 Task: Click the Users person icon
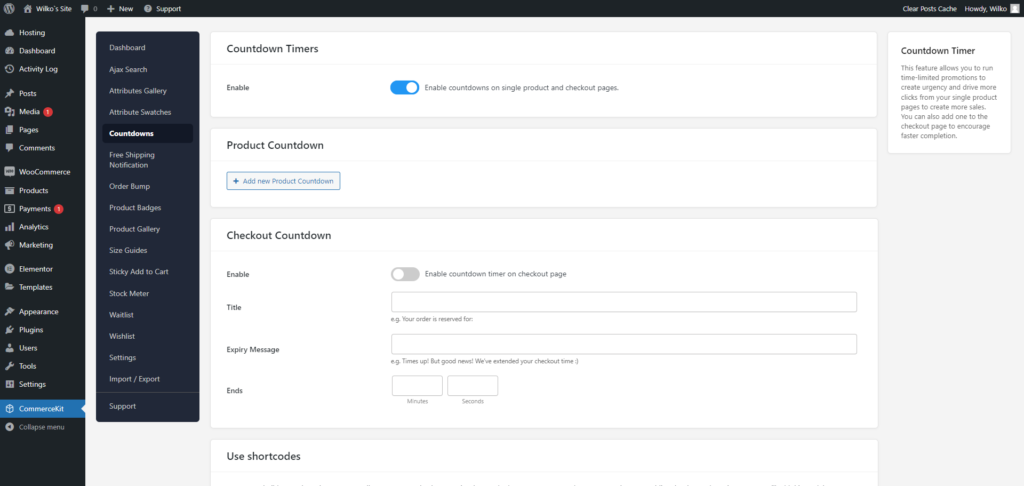pos(9,348)
